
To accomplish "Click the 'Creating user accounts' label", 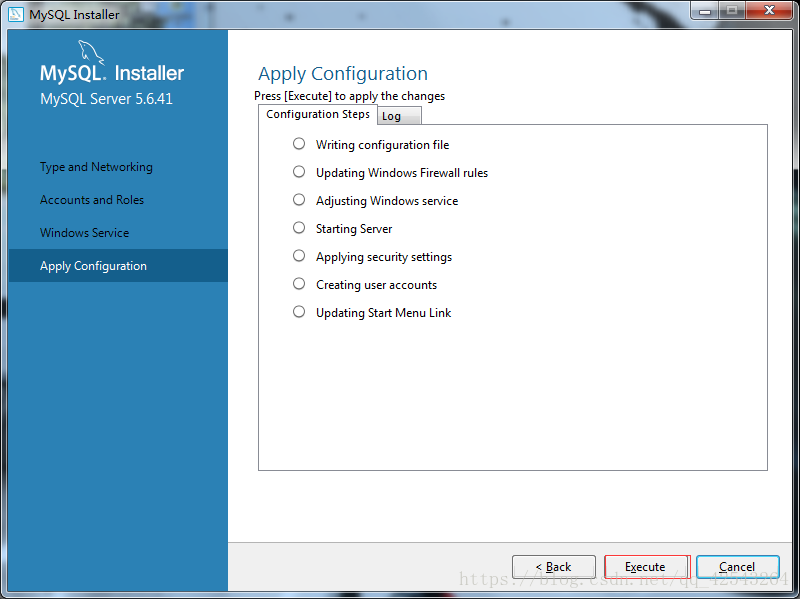I will click(377, 285).
